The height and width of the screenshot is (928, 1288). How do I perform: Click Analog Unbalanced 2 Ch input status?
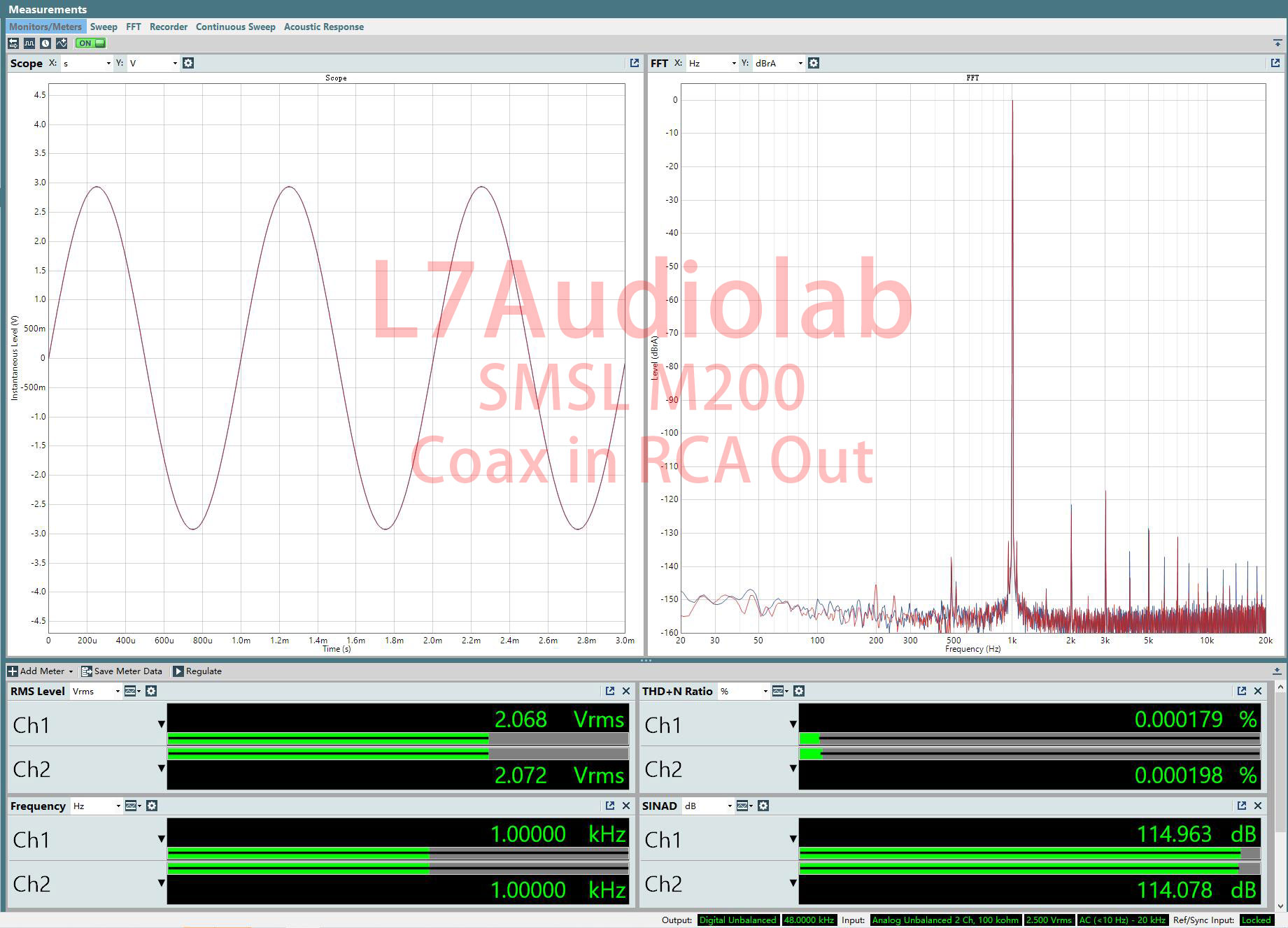pos(945,920)
